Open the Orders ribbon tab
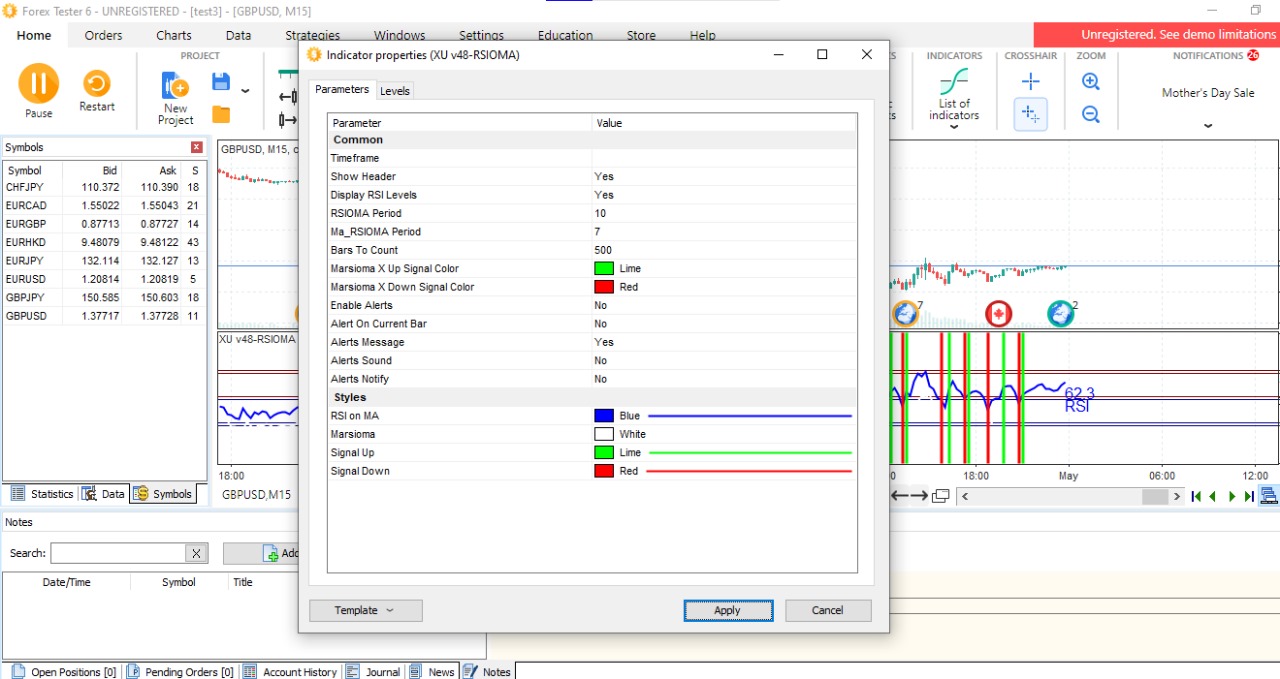Screen dimensions: 1280x679 [103, 35]
